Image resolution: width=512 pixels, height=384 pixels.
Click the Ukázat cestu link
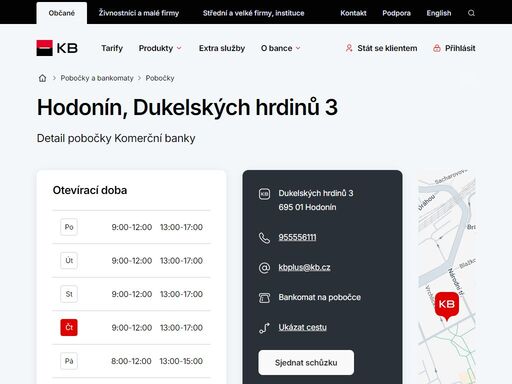tap(302, 327)
